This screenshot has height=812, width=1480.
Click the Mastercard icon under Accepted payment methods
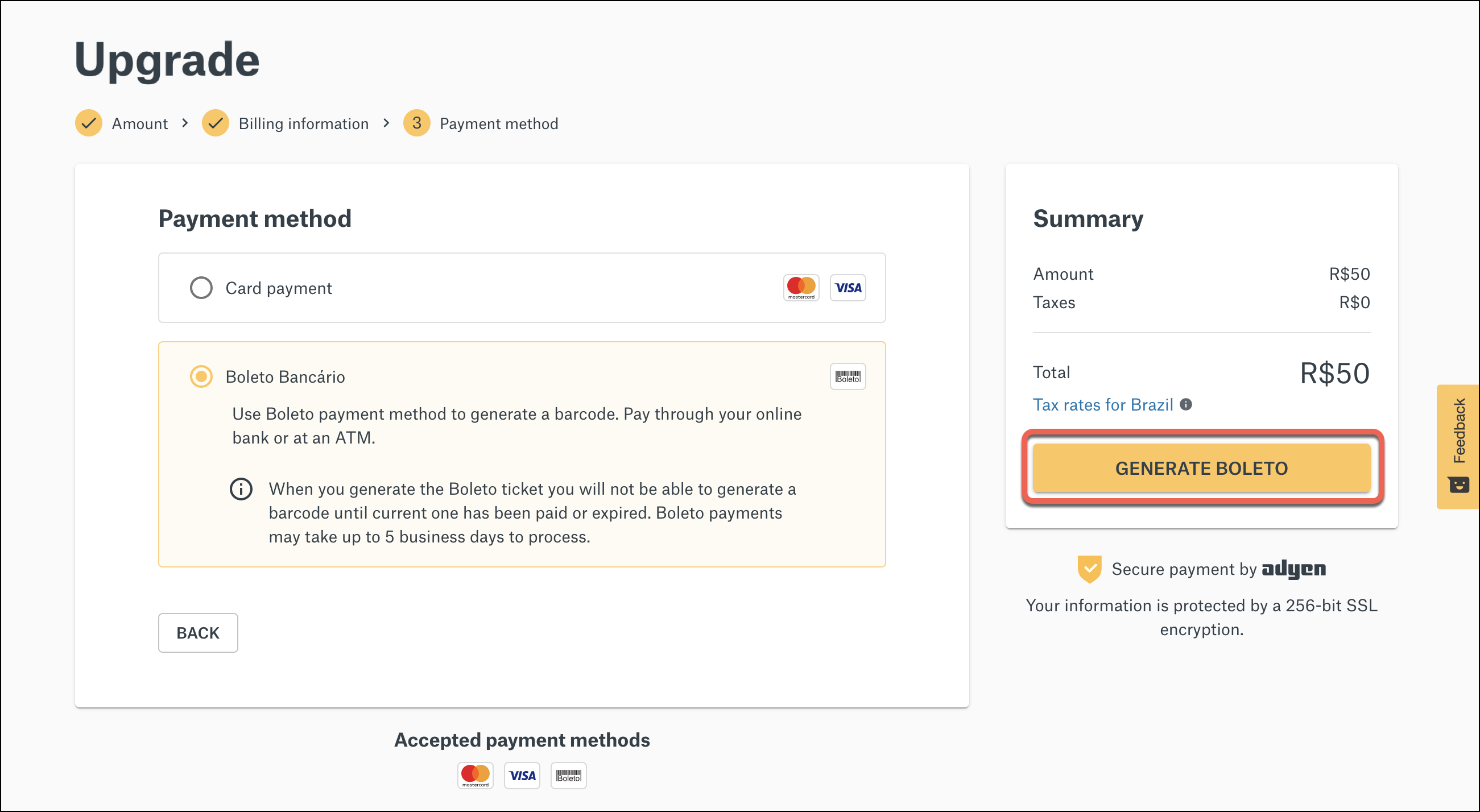(476, 775)
